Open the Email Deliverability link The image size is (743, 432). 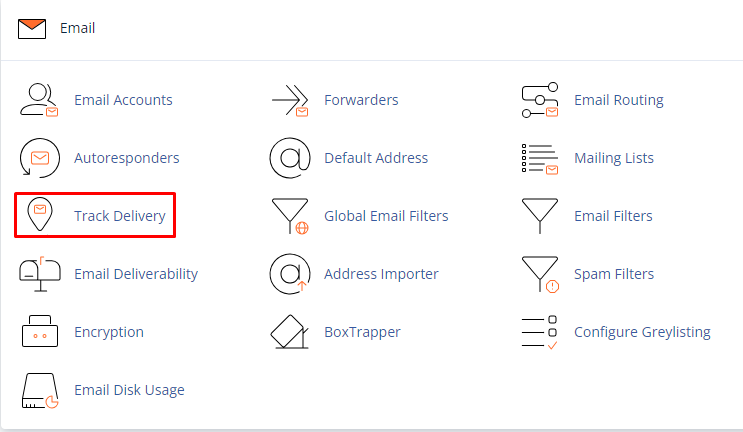tap(136, 274)
